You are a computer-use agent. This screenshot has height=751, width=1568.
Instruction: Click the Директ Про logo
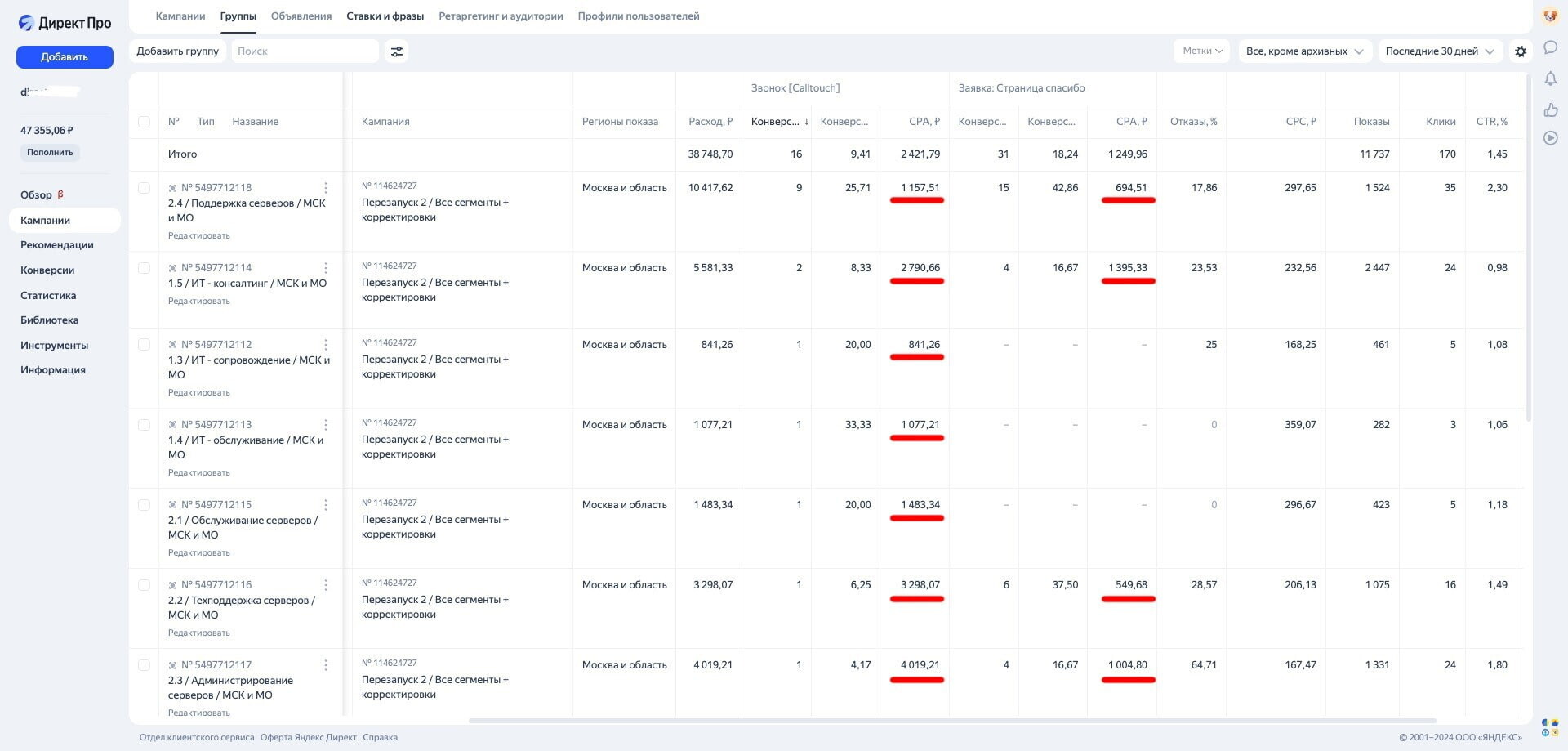click(65, 23)
